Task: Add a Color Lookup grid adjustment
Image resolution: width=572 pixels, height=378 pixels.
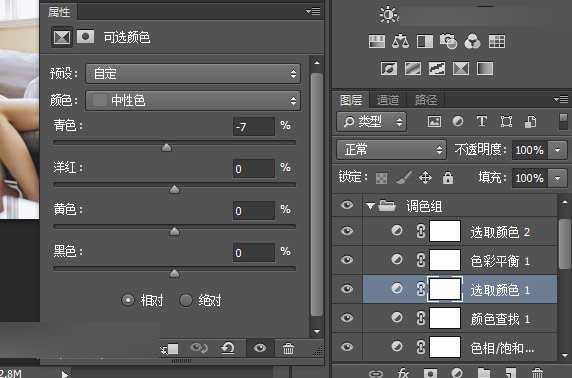Action: 496,42
